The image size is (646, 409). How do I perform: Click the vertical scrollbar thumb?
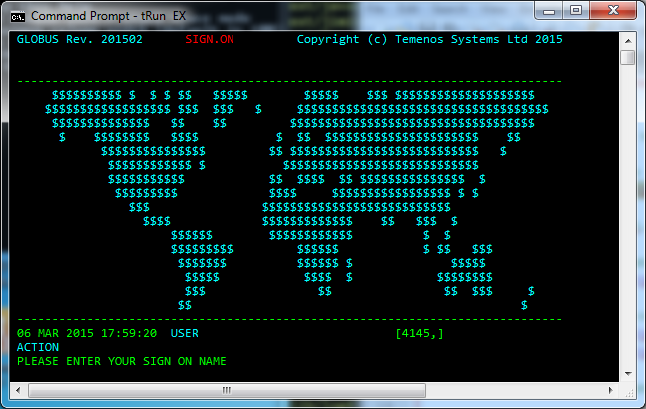tap(627, 57)
